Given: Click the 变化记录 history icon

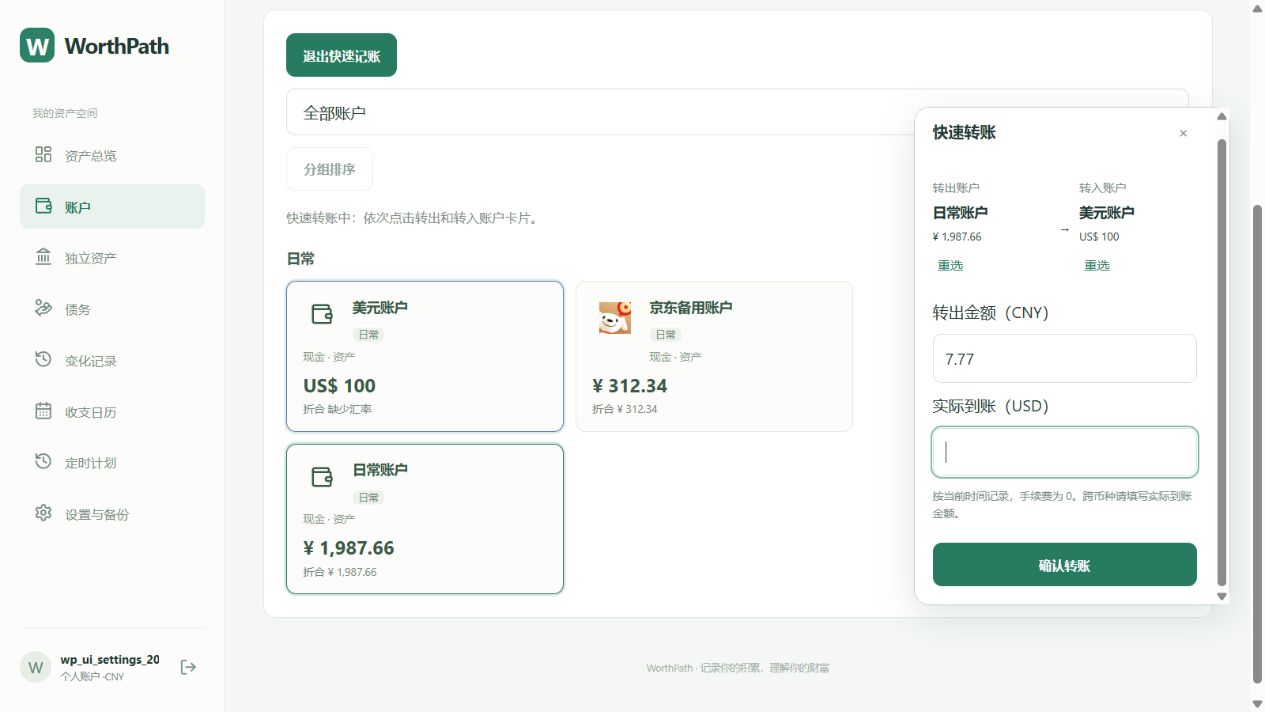Looking at the screenshot, I should click(x=43, y=359).
